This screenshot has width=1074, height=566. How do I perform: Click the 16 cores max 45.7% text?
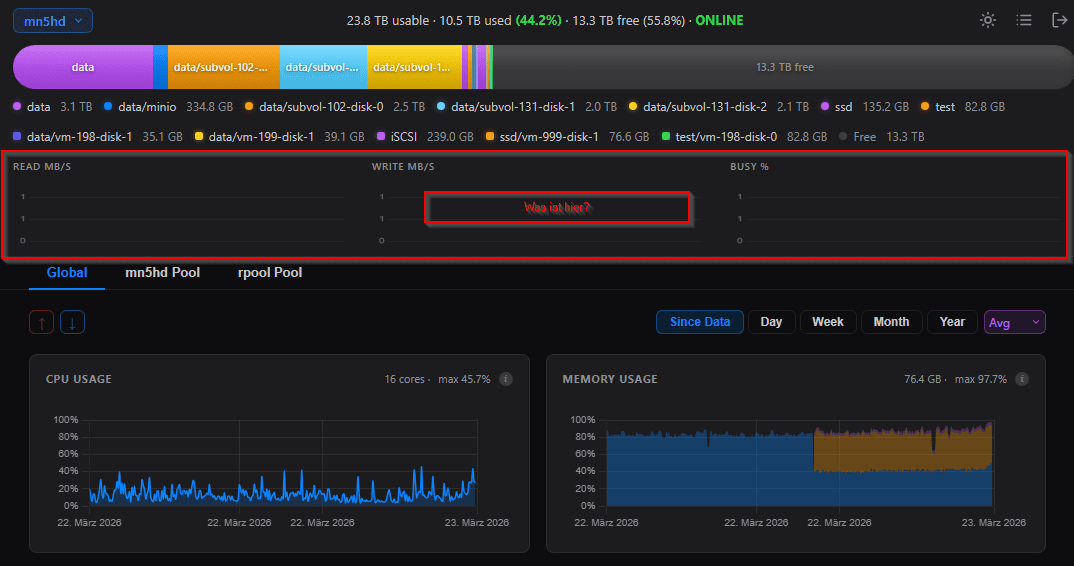[x=437, y=379]
